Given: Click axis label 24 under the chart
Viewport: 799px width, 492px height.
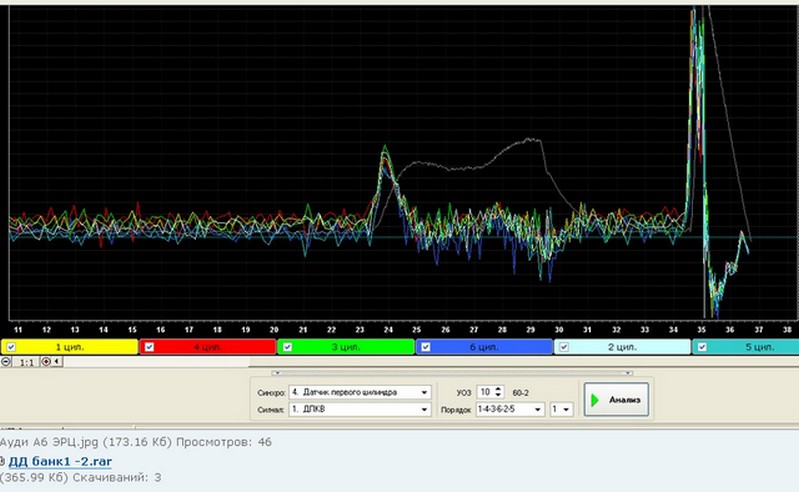Looking at the screenshot, I should [x=388, y=330].
